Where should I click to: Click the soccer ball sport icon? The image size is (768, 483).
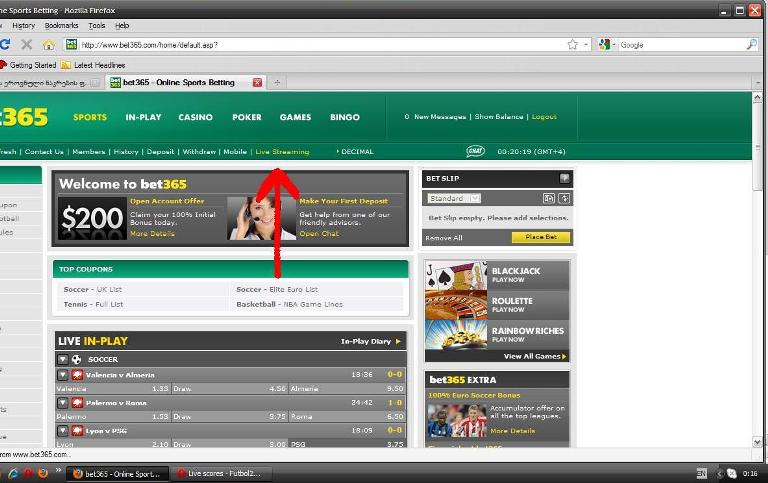coord(76,360)
